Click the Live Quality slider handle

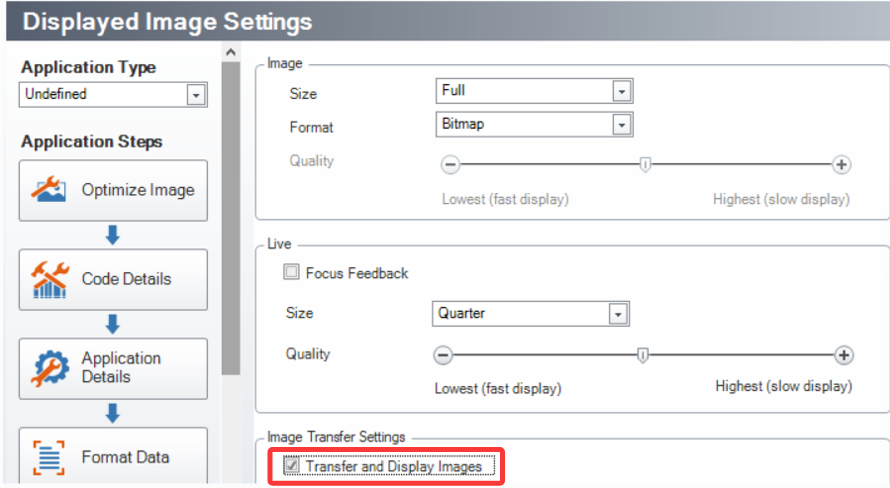pyautogui.click(x=643, y=355)
